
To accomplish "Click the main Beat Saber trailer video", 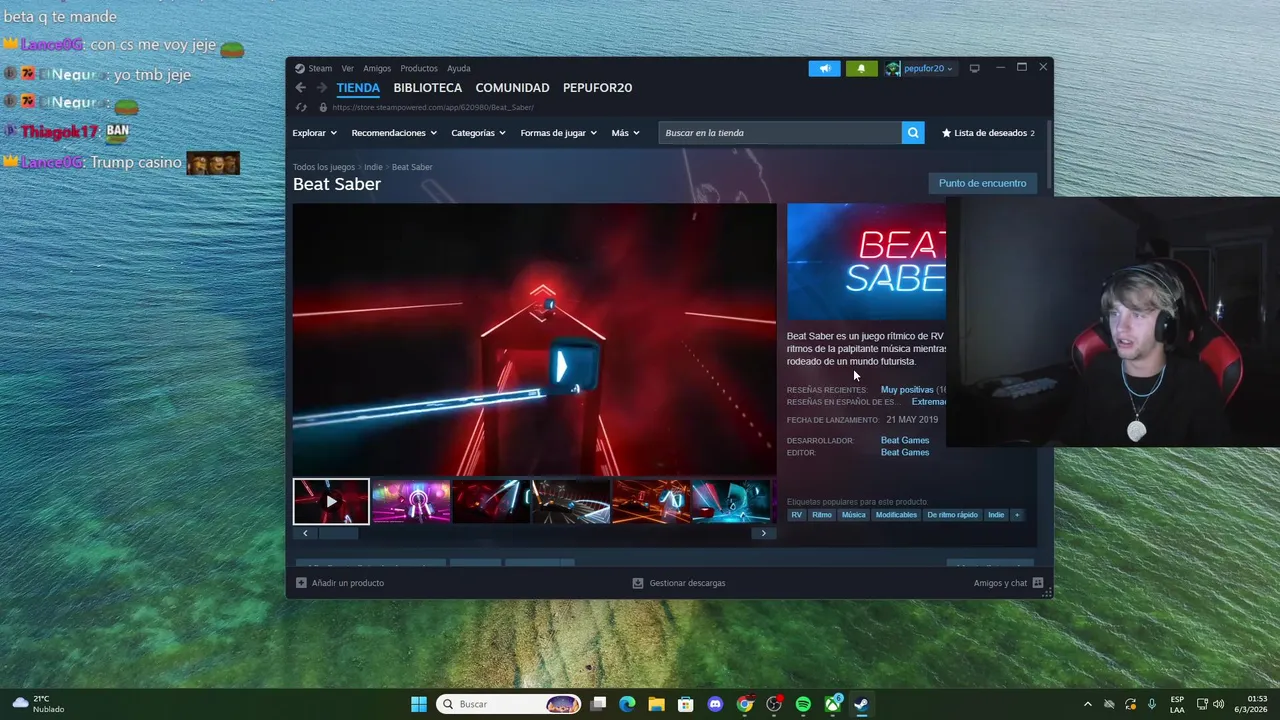I will pyautogui.click(x=534, y=340).
